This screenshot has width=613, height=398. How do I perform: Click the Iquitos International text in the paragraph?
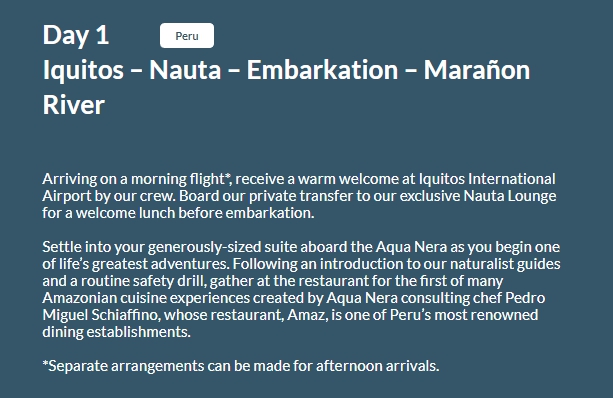(487, 179)
